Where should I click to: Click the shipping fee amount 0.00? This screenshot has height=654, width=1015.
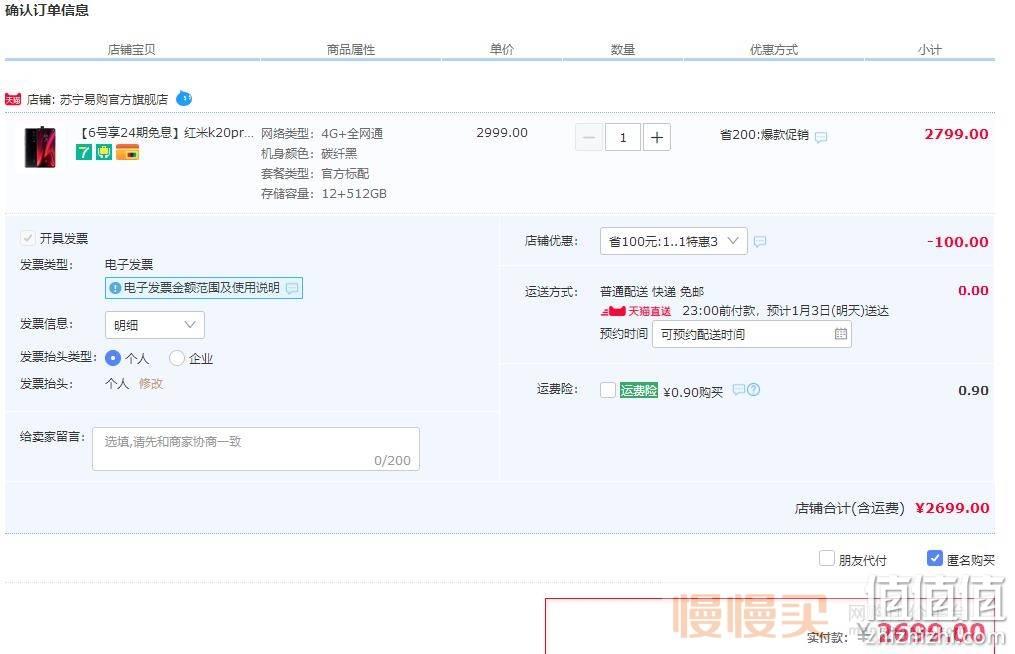[x=973, y=291]
